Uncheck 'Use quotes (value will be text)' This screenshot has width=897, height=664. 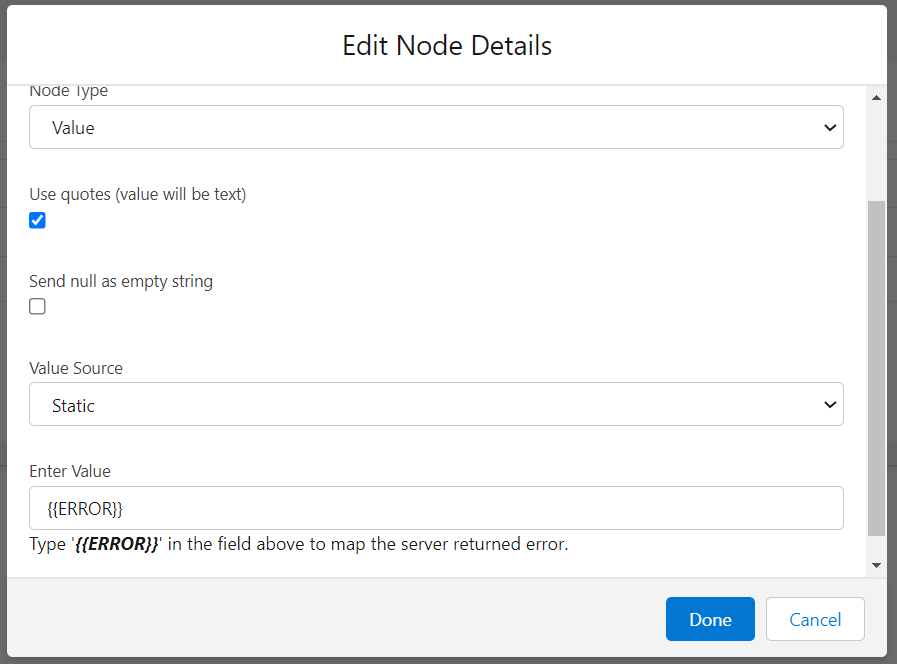[37, 220]
